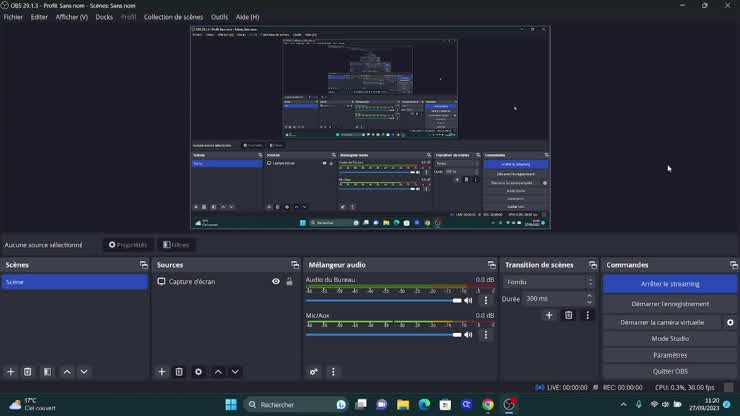Screen dimensions: 740x416
Task: Open virtual camera settings gear
Action: 730,323
